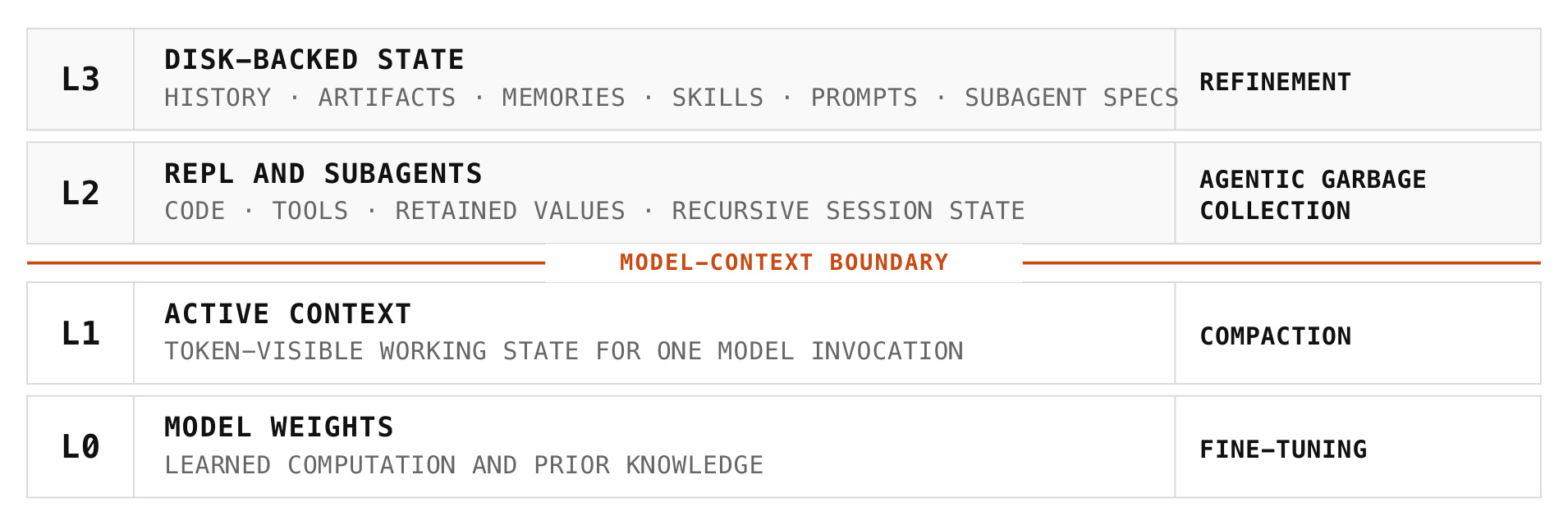Click the SUBAGENT SPECS text
The image size is (1568, 525).
[x=1071, y=98]
